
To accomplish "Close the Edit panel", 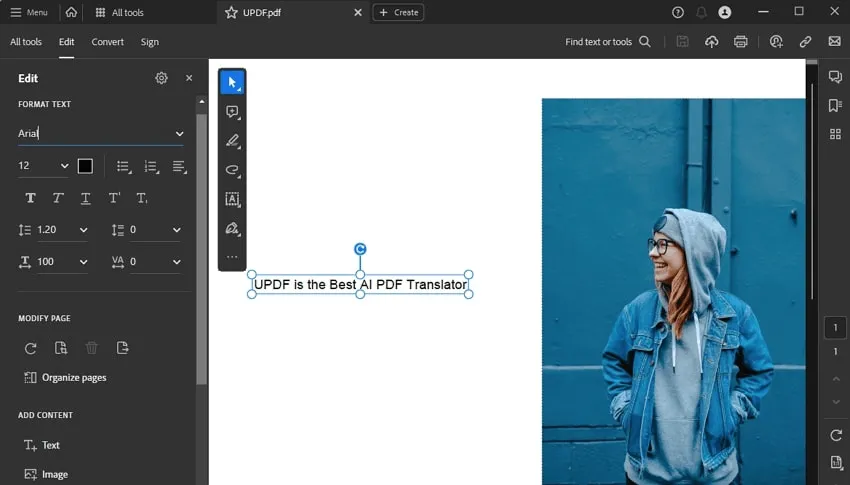I will (189, 78).
